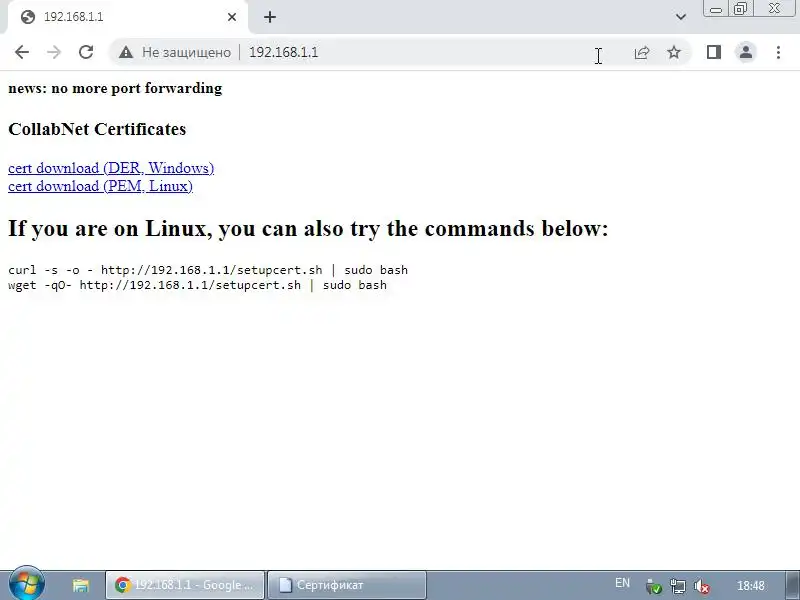Open the Chrome profile avatar
Viewport: 800px width, 600px height.
click(746, 52)
